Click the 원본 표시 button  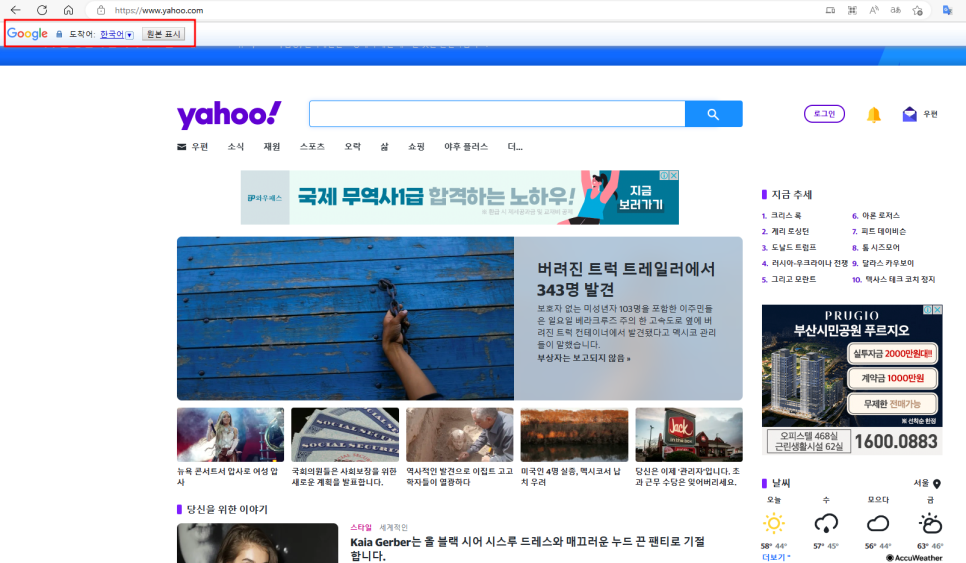pos(163,34)
